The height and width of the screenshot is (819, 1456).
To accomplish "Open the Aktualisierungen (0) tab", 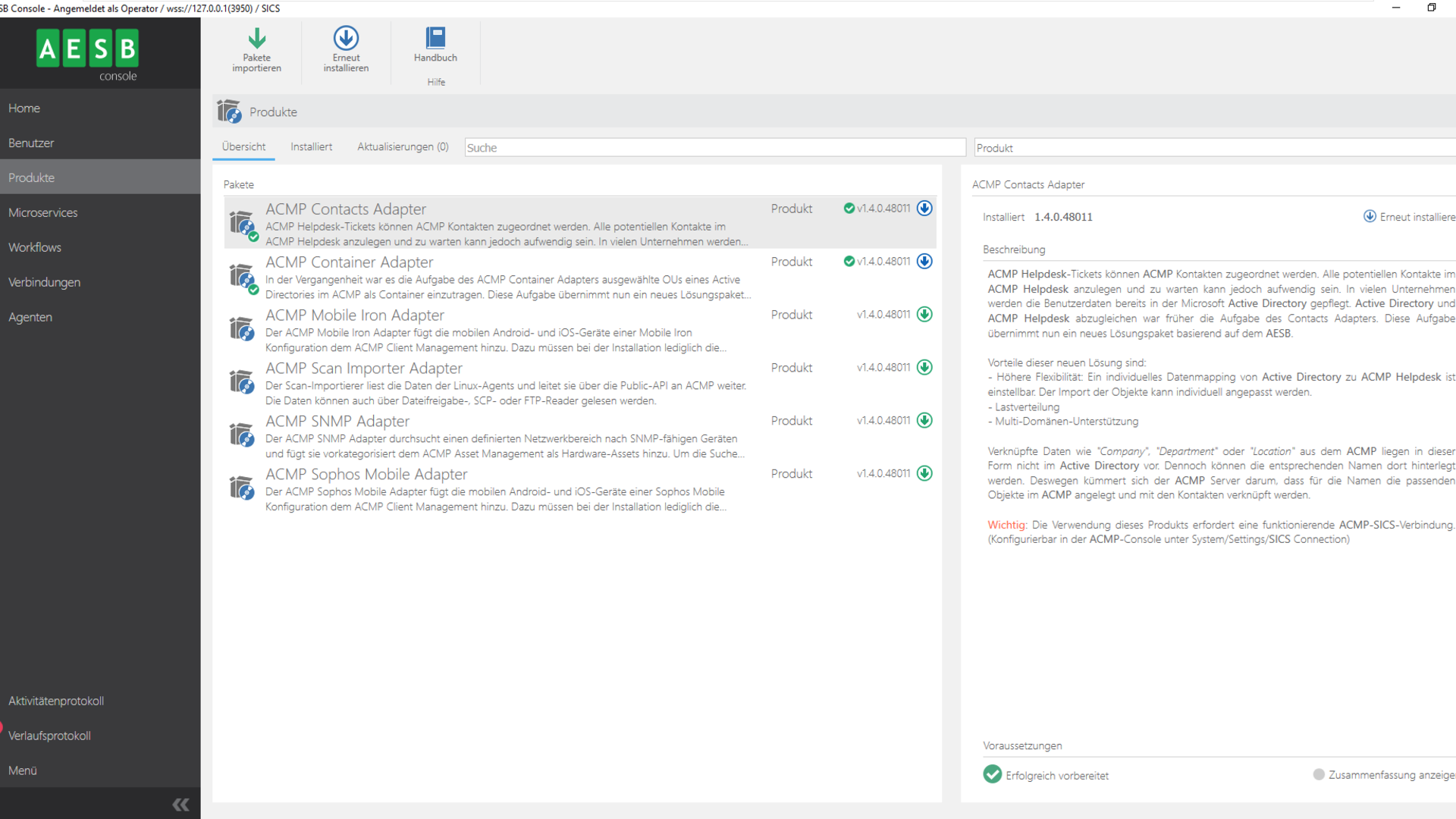I will point(403,147).
